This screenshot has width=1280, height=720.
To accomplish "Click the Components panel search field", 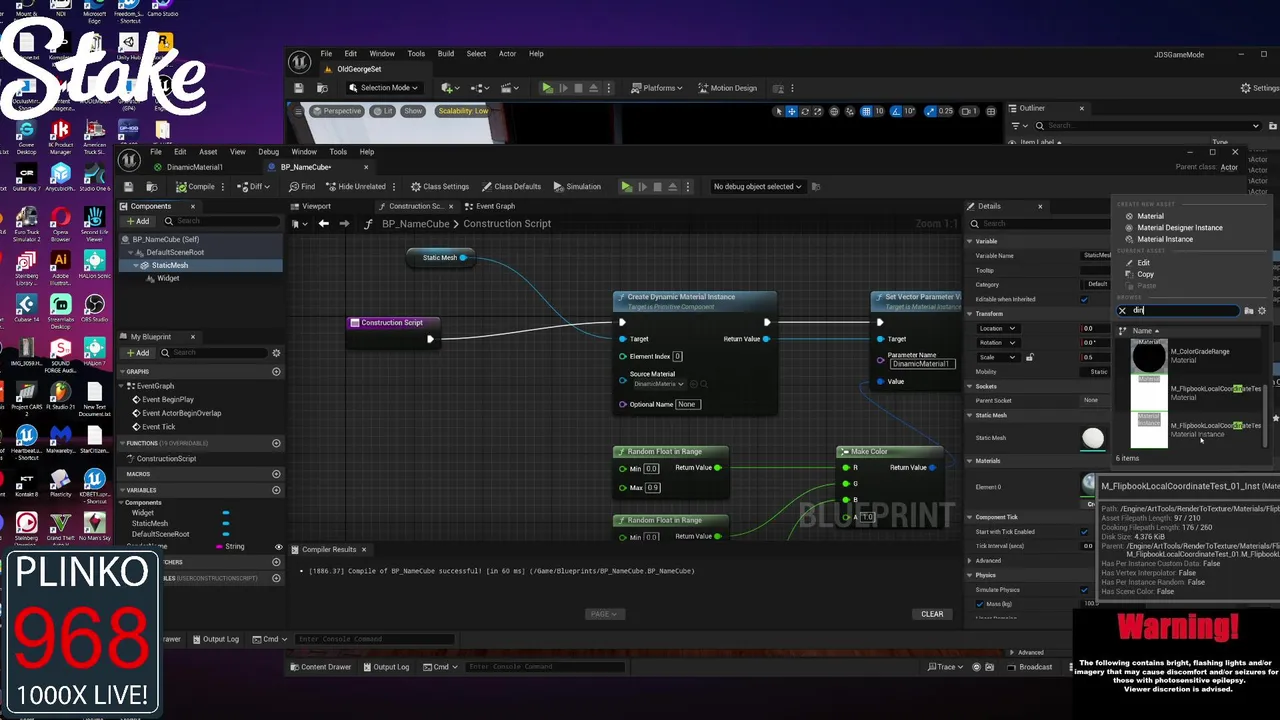I will click(222, 221).
